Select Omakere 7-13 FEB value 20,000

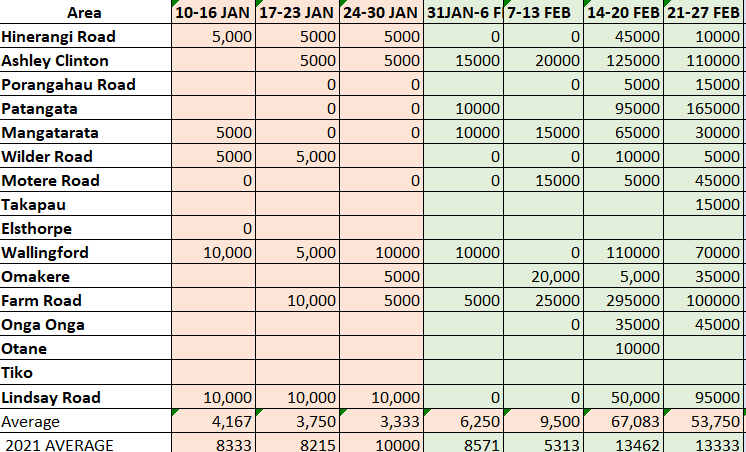543,276
